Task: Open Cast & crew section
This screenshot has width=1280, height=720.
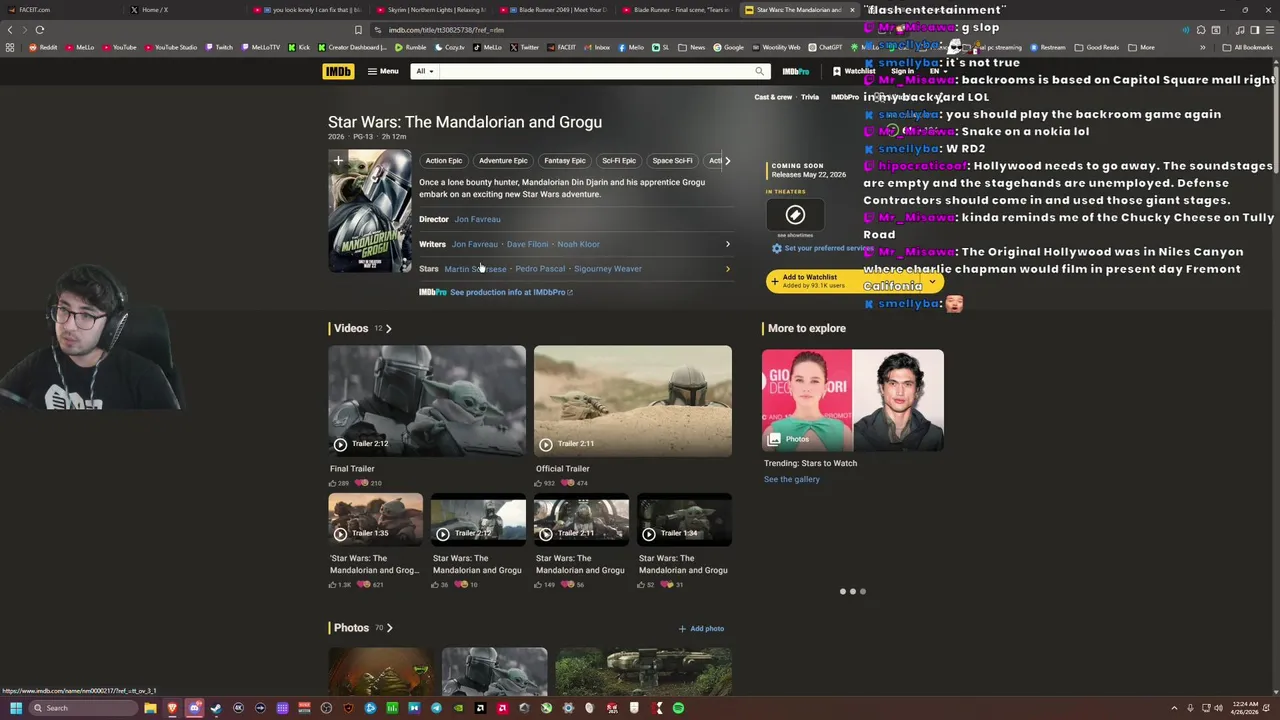Action: tap(773, 97)
